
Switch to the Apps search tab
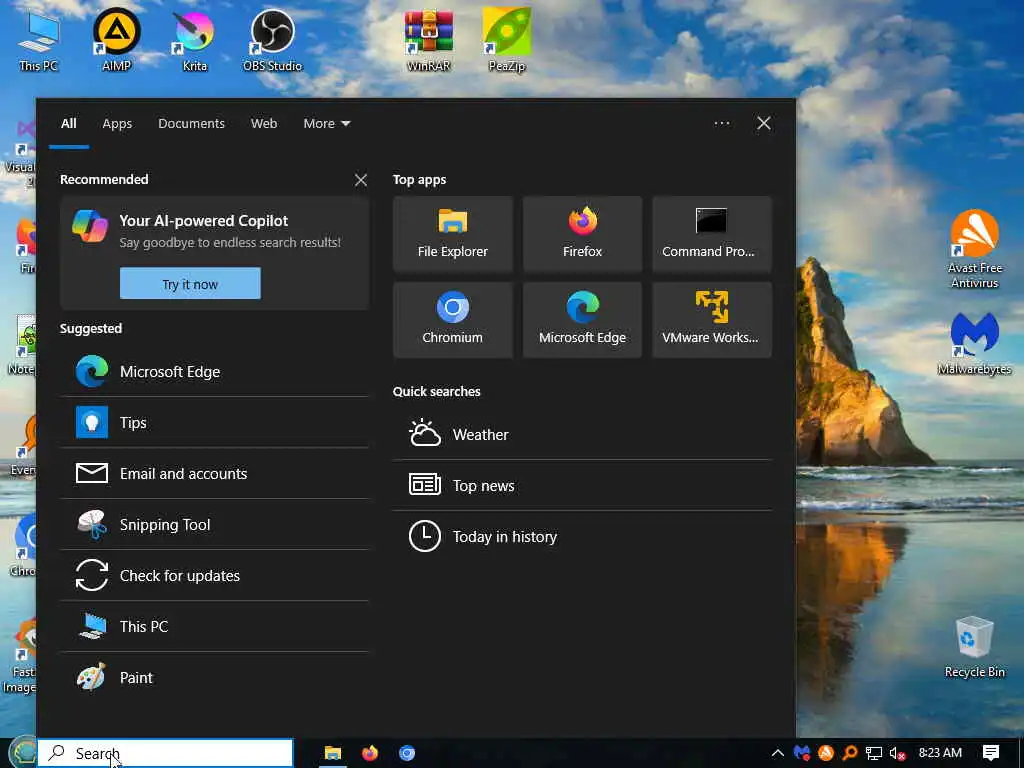pyautogui.click(x=117, y=123)
